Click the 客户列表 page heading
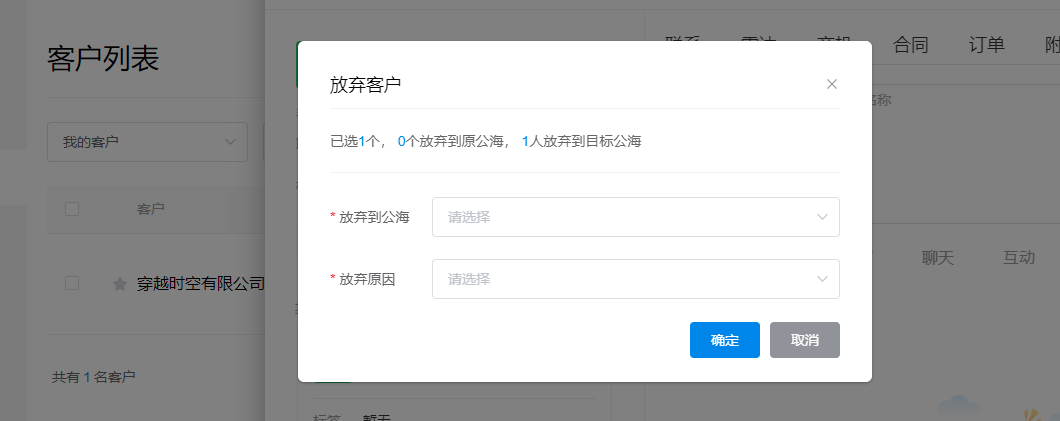The height and width of the screenshot is (421, 1060). click(x=103, y=60)
